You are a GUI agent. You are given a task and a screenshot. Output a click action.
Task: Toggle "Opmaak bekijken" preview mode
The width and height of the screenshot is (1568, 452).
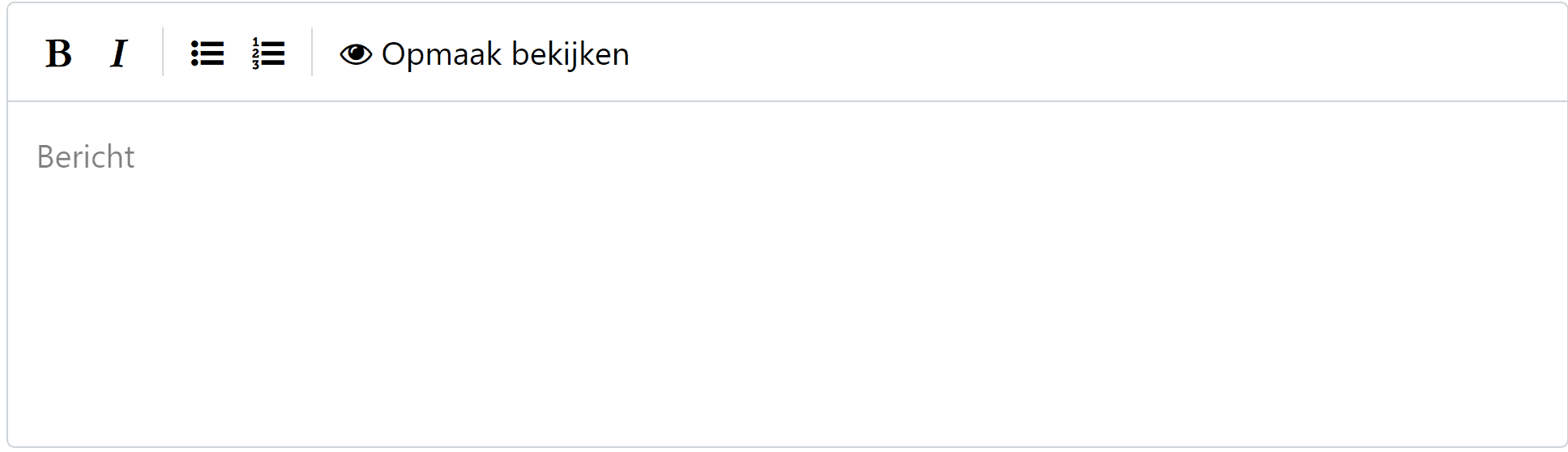(485, 54)
